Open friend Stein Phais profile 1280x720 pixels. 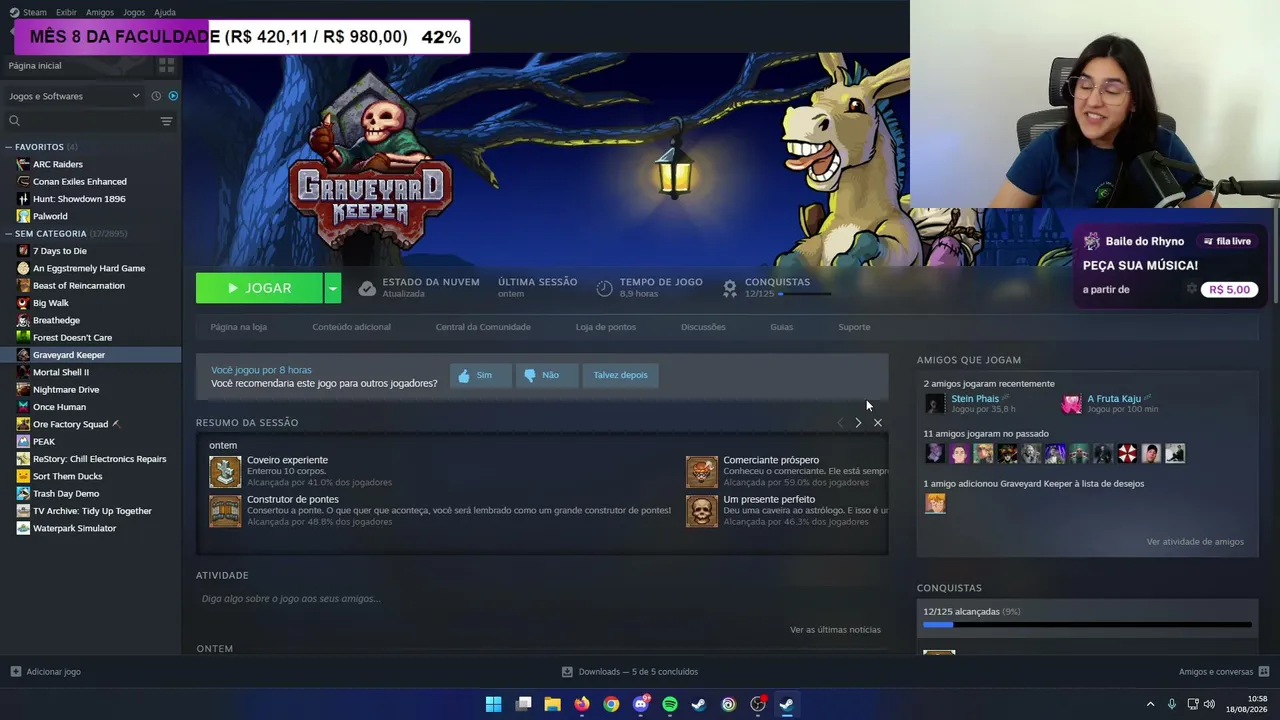tap(975, 399)
